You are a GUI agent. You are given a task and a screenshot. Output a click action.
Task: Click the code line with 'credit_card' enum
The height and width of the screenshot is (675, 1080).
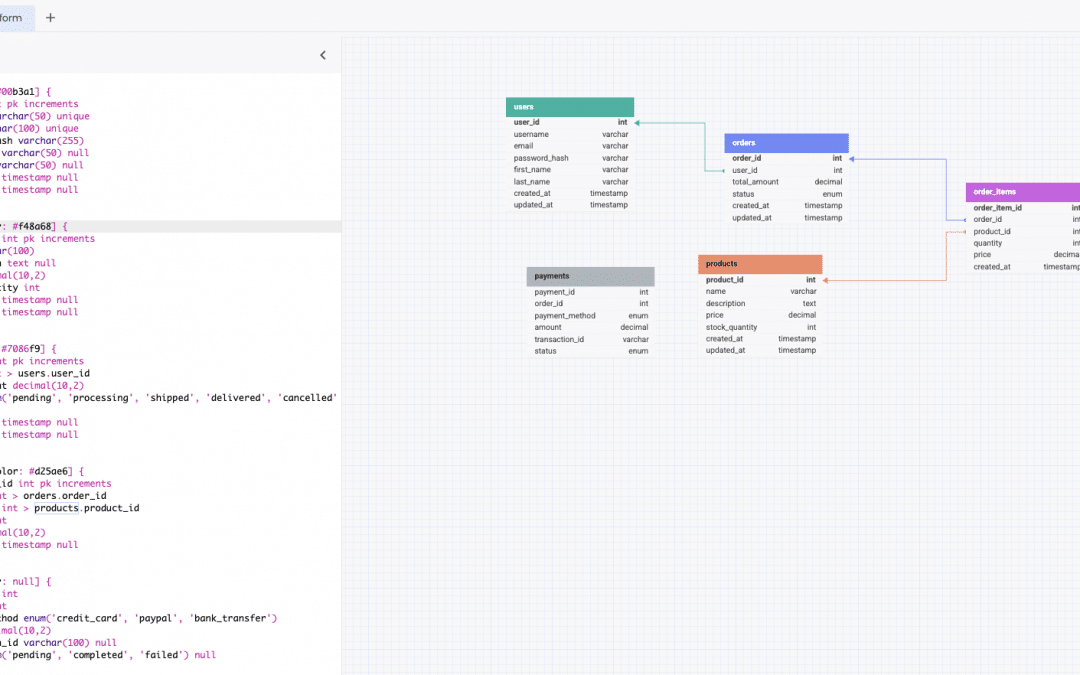140,618
